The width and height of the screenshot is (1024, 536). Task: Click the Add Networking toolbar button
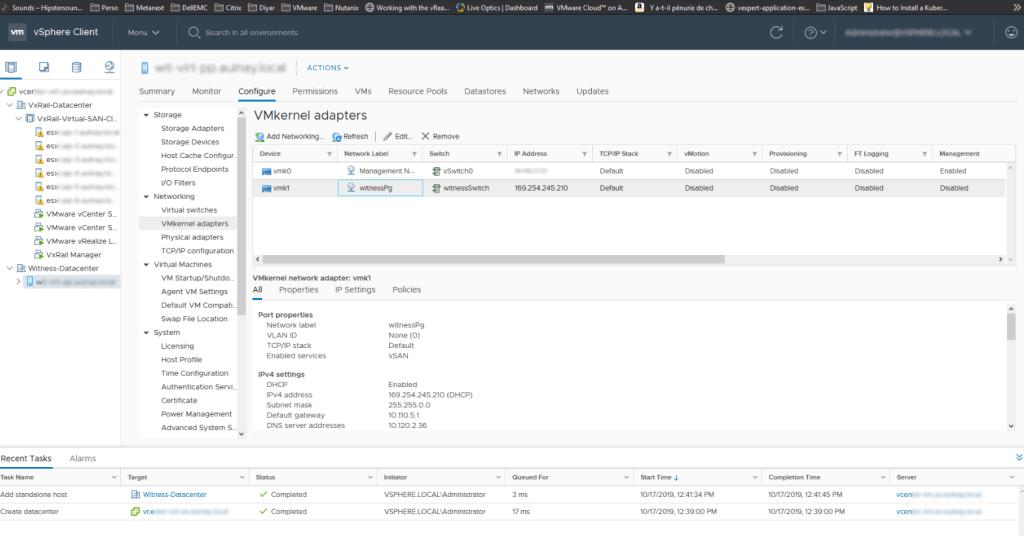coord(289,136)
